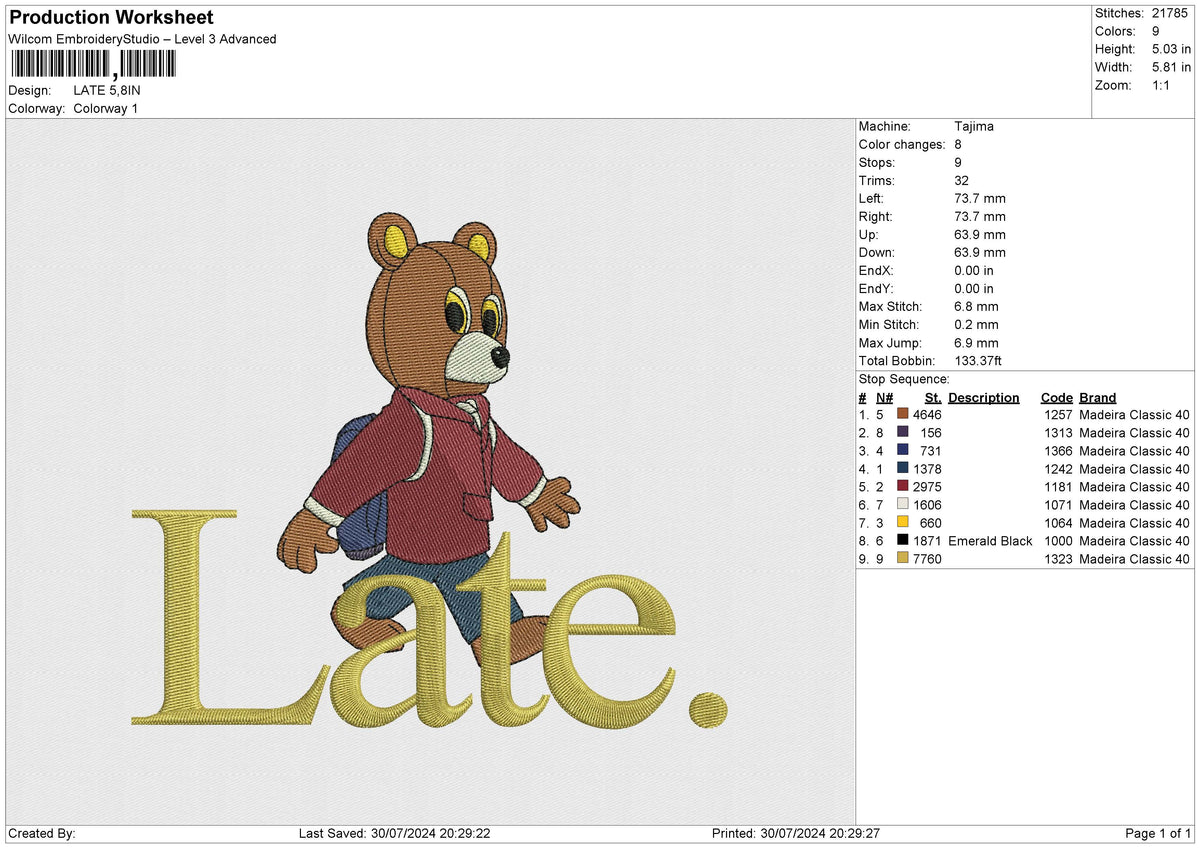The width and height of the screenshot is (1200, 848).
Task: Click the black swatch for stop 8
Action: click(x=903, y=540)
